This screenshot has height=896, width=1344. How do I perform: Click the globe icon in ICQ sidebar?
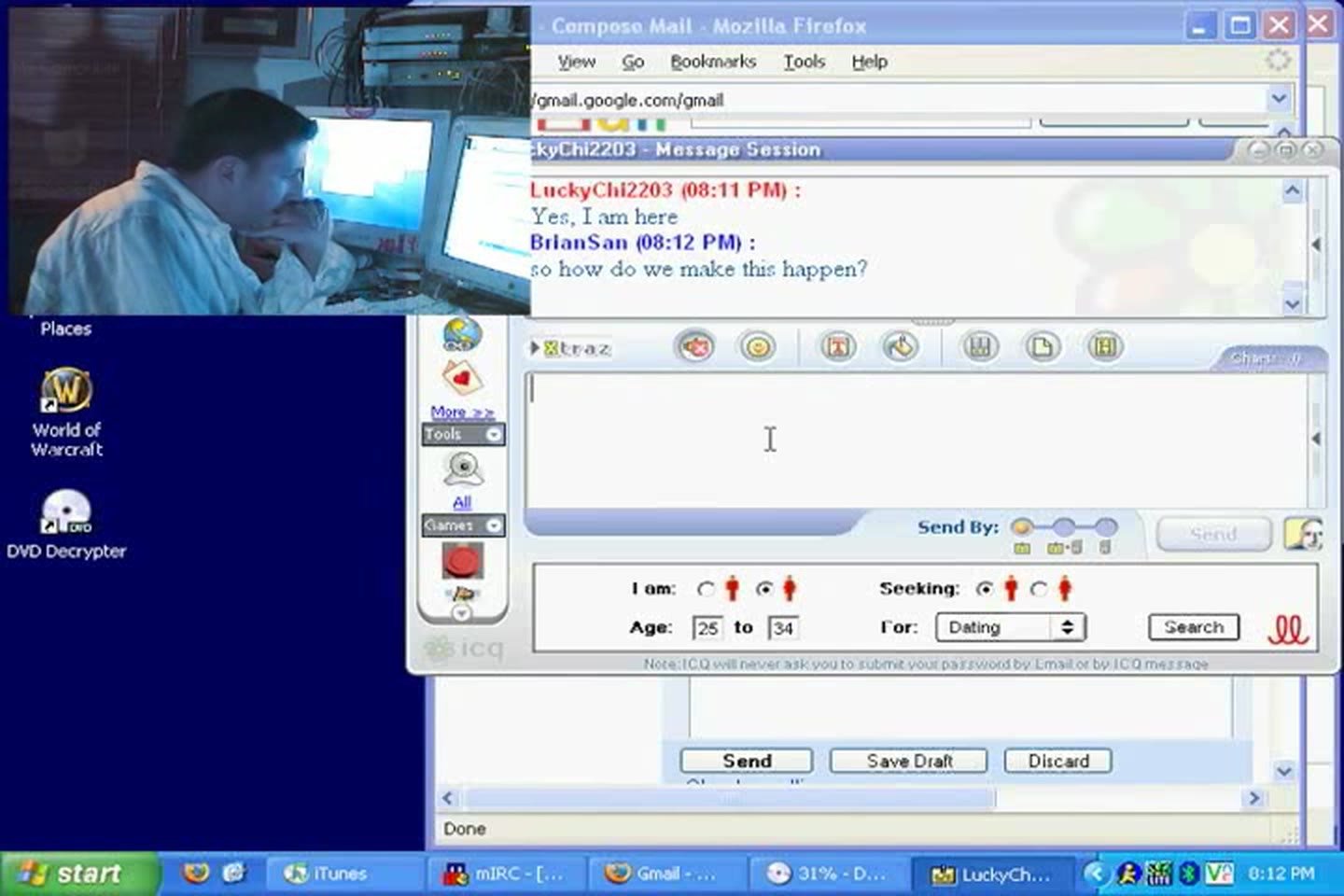click(462, 334)
